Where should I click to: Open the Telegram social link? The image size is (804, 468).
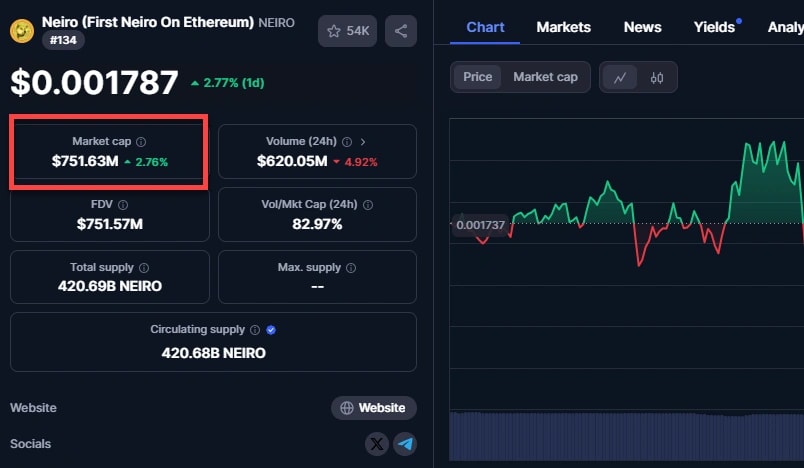click(404, 444)
